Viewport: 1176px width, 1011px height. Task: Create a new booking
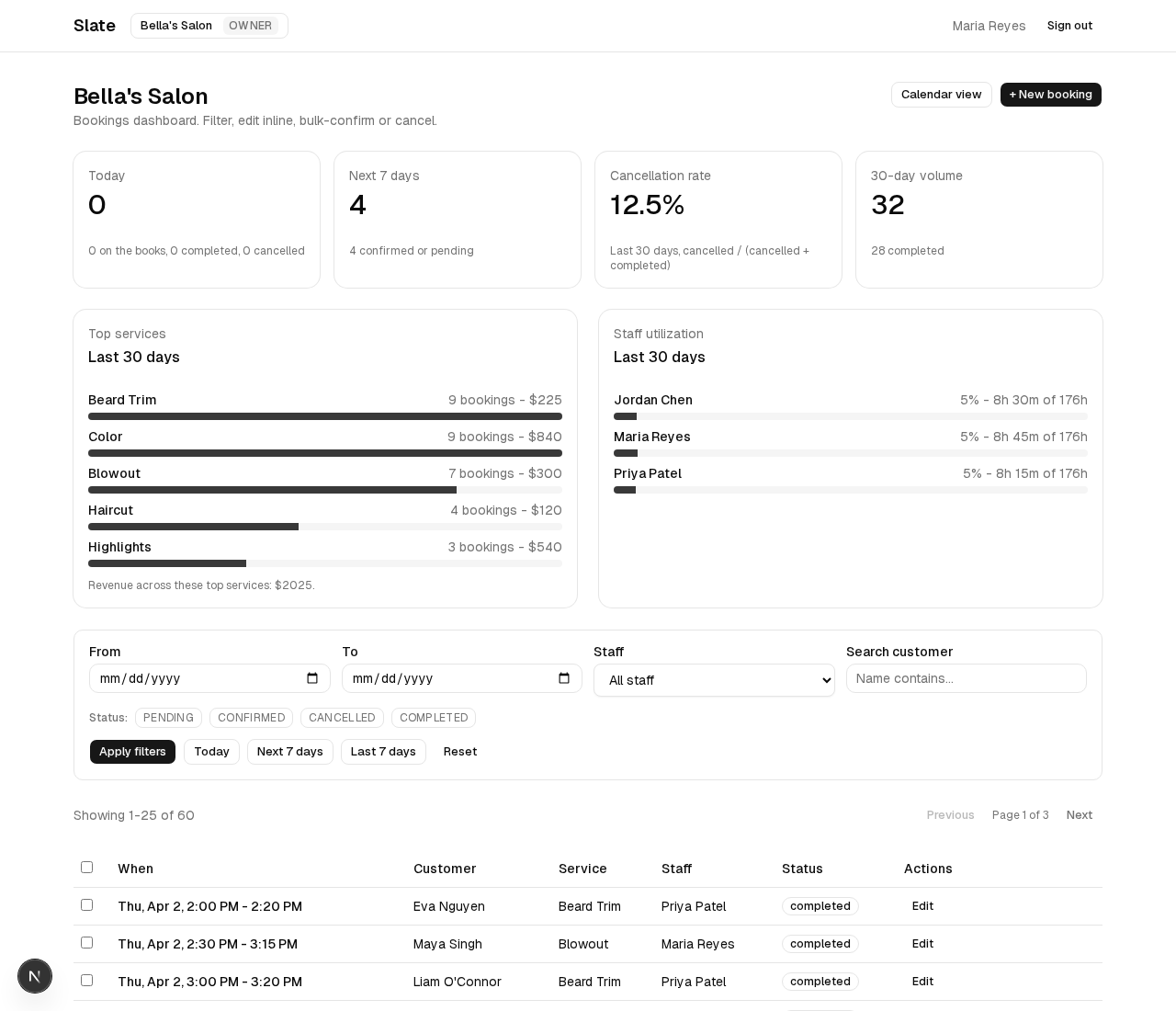(x=1051, y=95)
